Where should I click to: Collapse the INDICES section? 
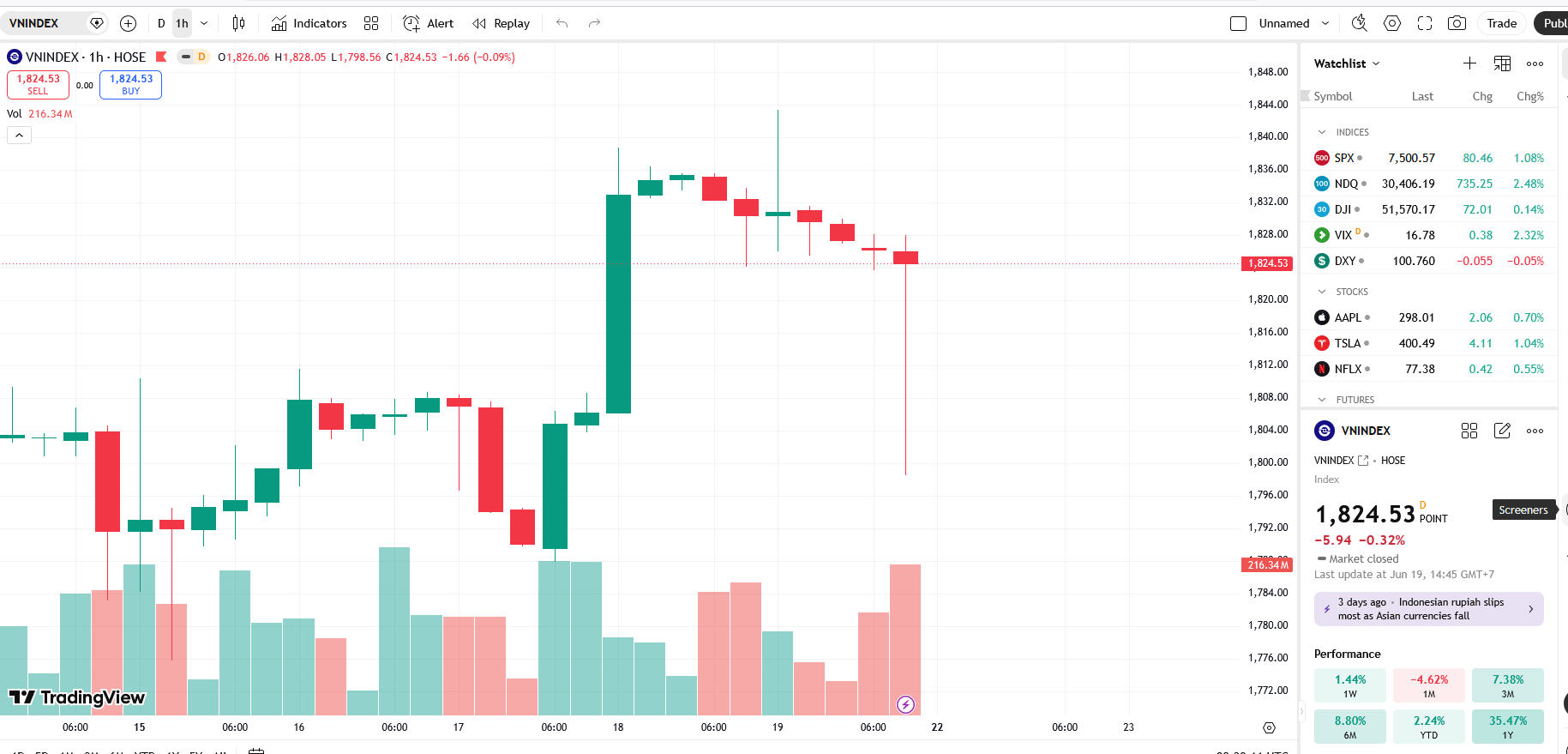pos(1322,132)
